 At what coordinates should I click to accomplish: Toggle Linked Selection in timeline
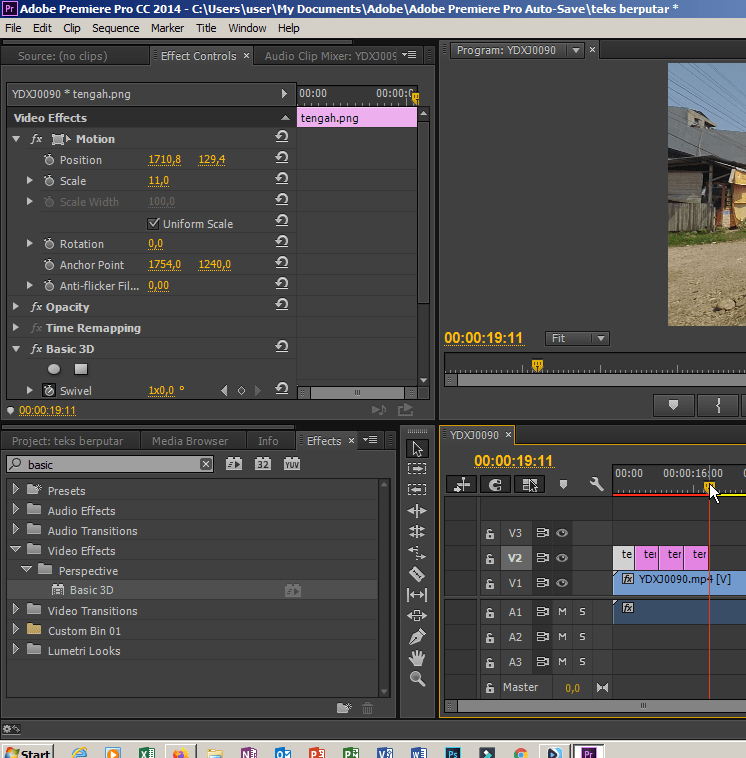(529, 485)
